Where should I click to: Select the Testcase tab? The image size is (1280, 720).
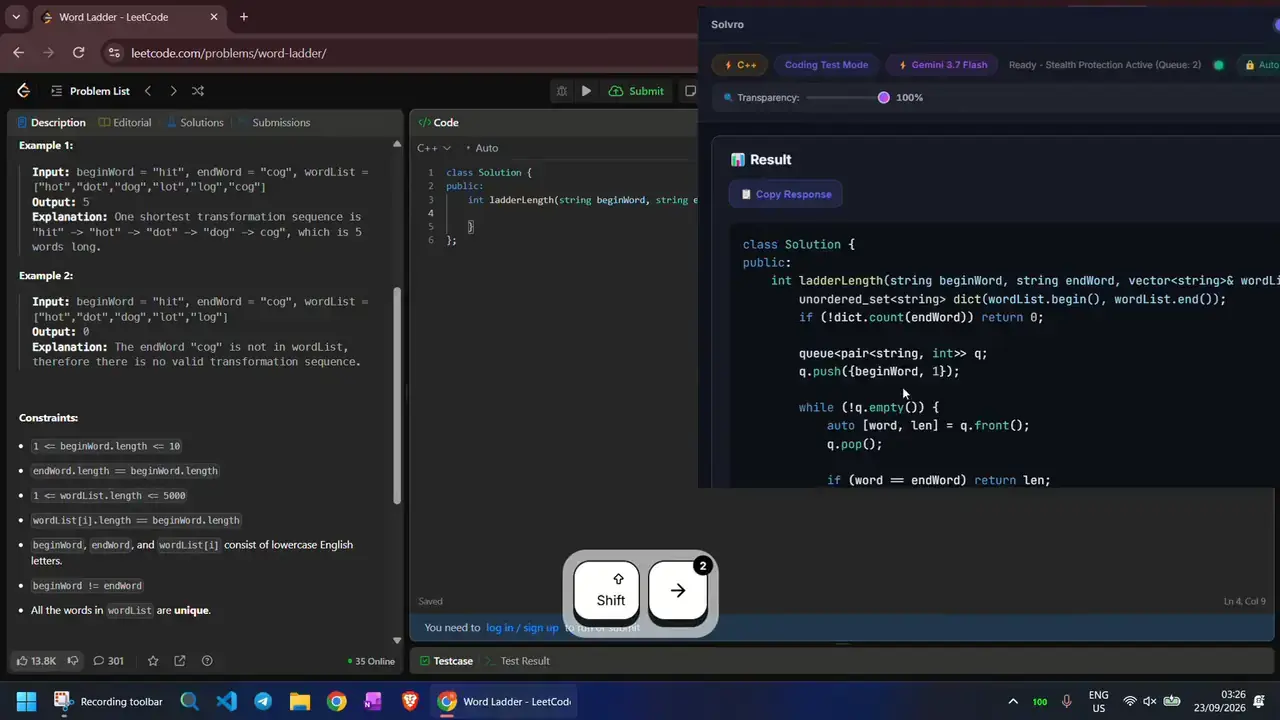click(446, 661)
